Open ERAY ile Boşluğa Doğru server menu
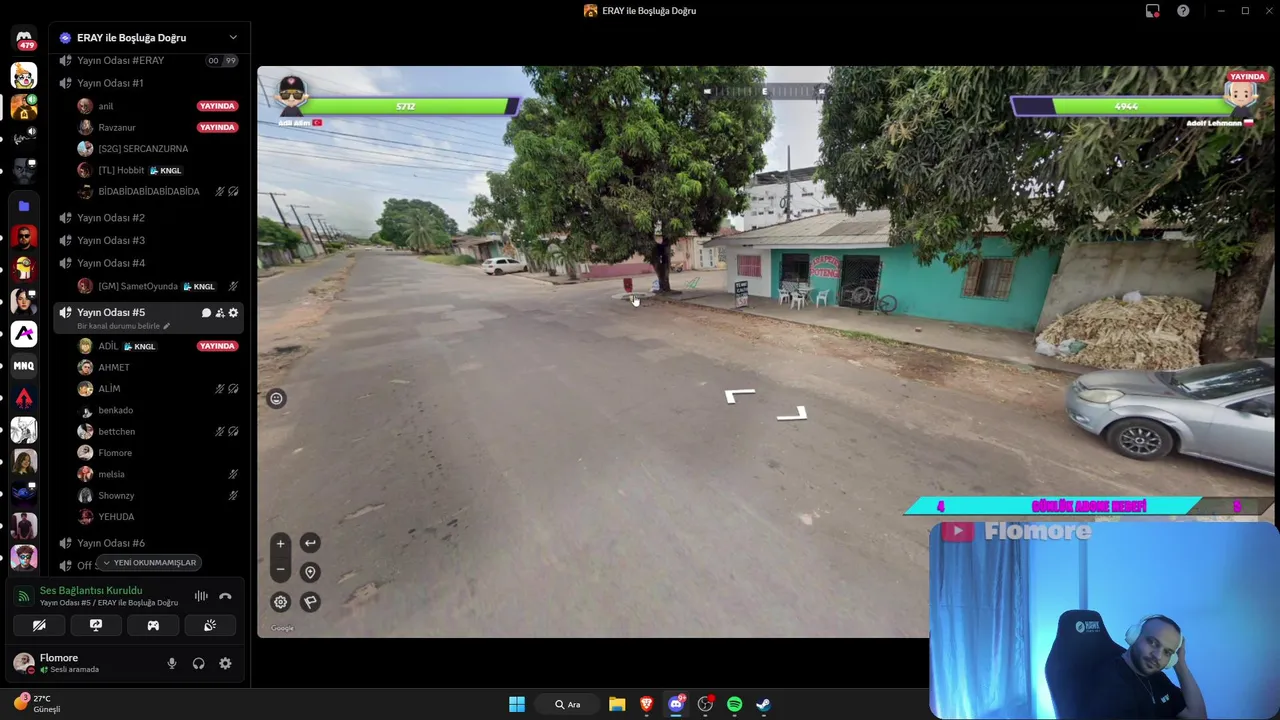The image size is (1280, 720). [x=149, y=38]
